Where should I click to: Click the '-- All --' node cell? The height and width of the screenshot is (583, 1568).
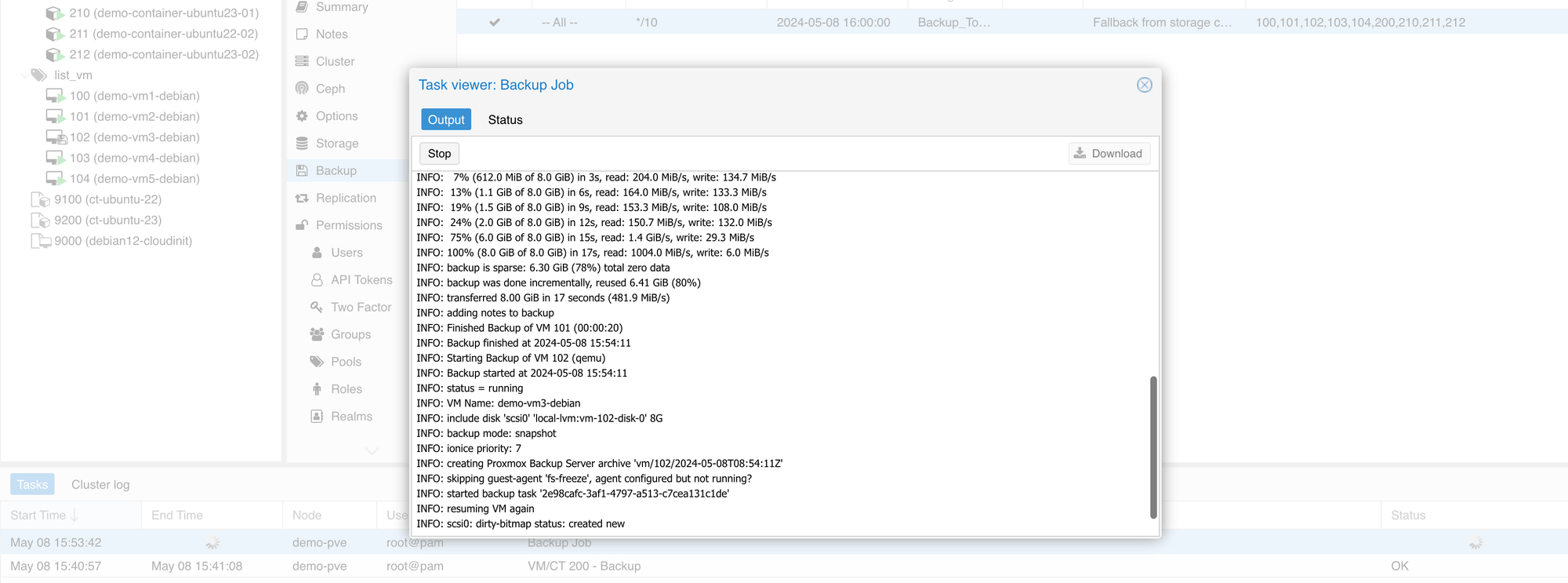pyautogui.click(x=559, y=23)
